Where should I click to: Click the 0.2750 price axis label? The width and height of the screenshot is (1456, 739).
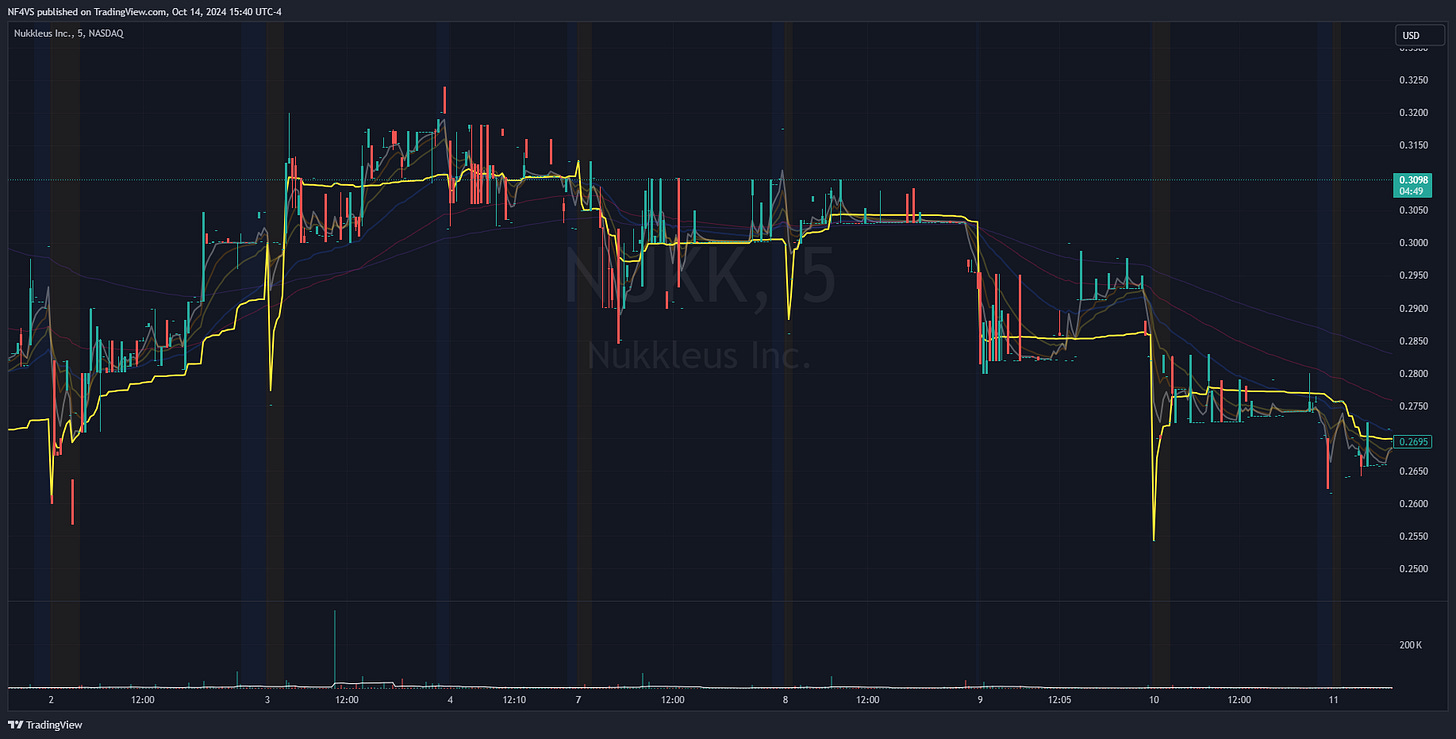(x=1414, y=406)
